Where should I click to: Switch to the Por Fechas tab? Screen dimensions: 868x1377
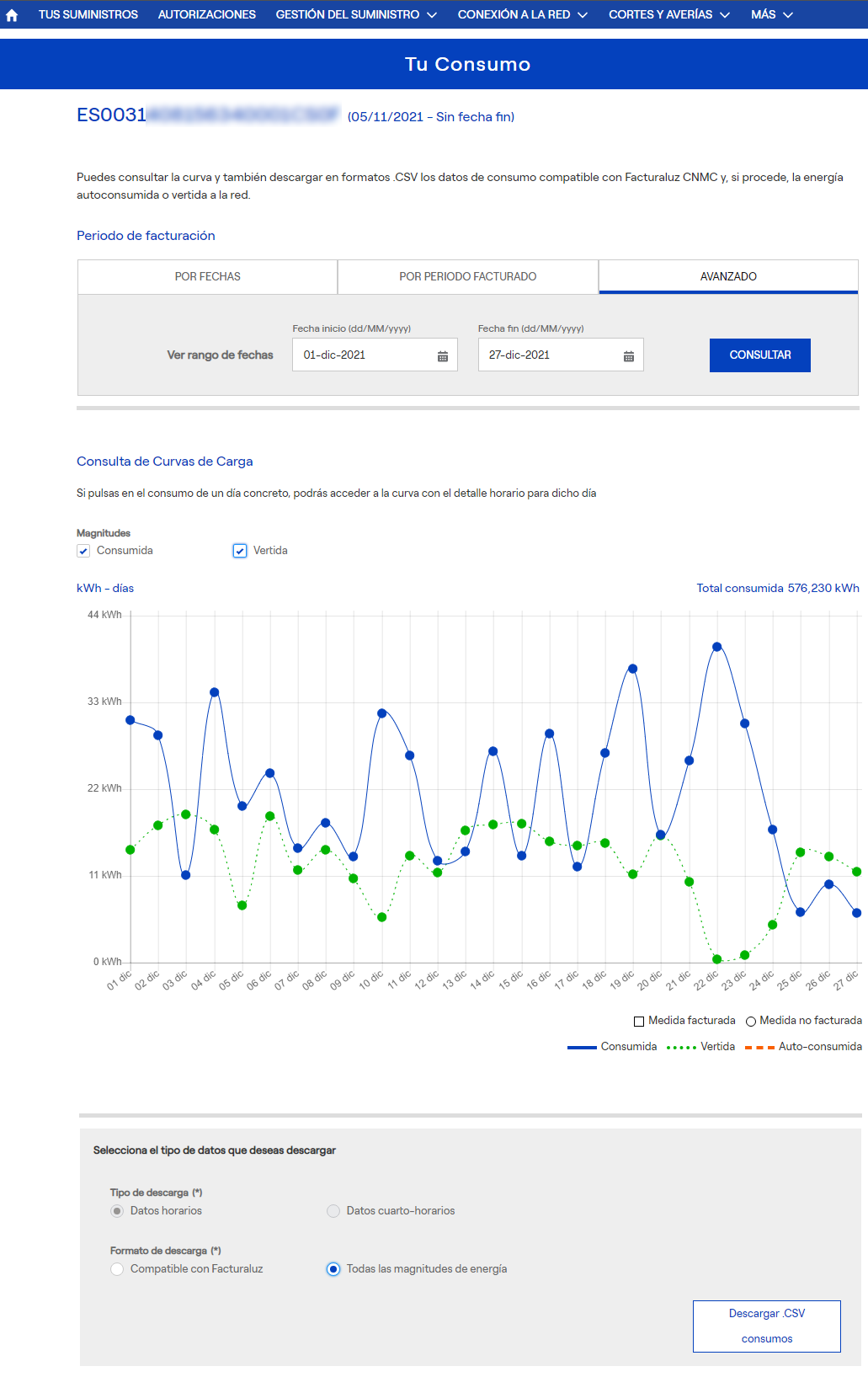click(207, 277)
